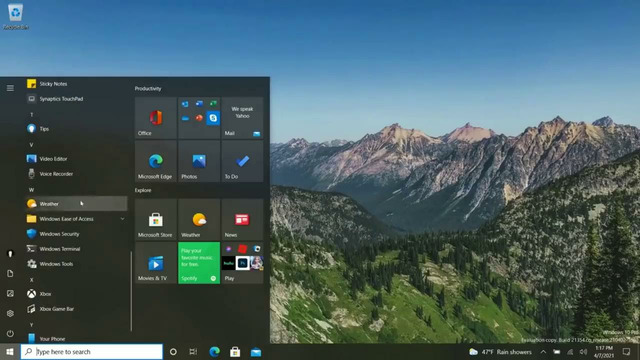Open the Photos tile
Screen dimensions: 640x360
pos(199,161)
